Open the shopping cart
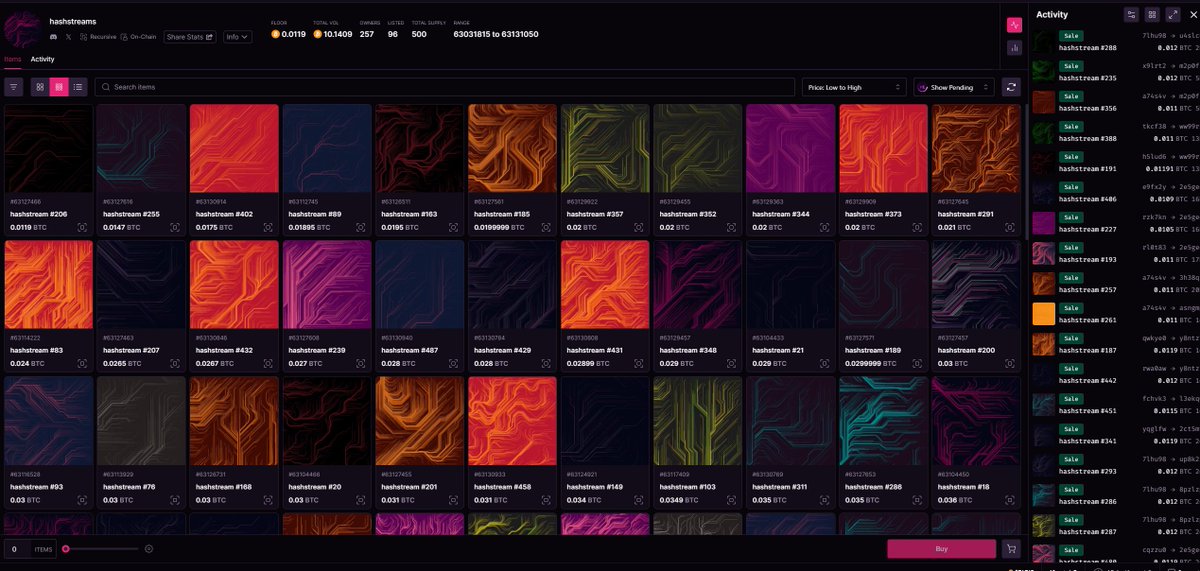Screen dimensions: 1200x571 1011,548
